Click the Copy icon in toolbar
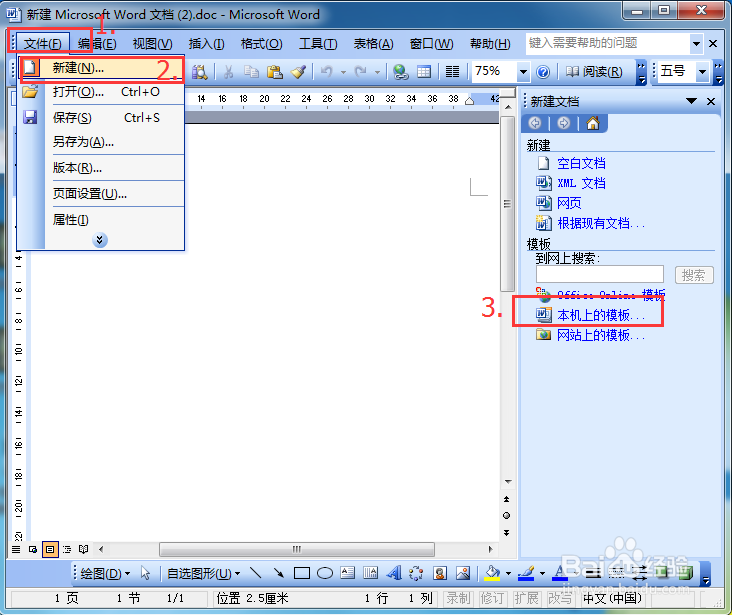732x615 pixels. point(251,71)
